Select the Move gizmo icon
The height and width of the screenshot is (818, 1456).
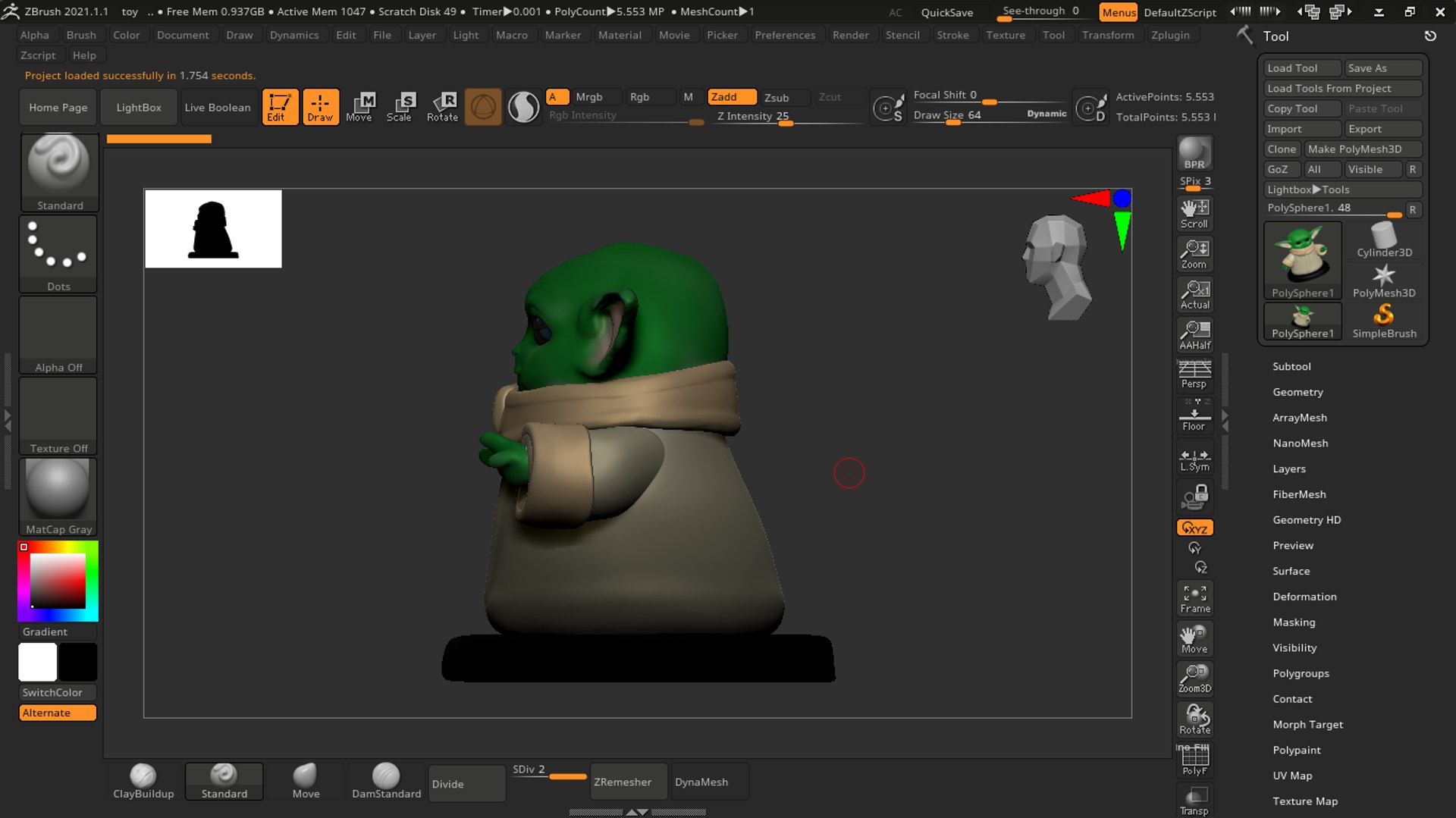pyautogui.click(x=359, y=107)
